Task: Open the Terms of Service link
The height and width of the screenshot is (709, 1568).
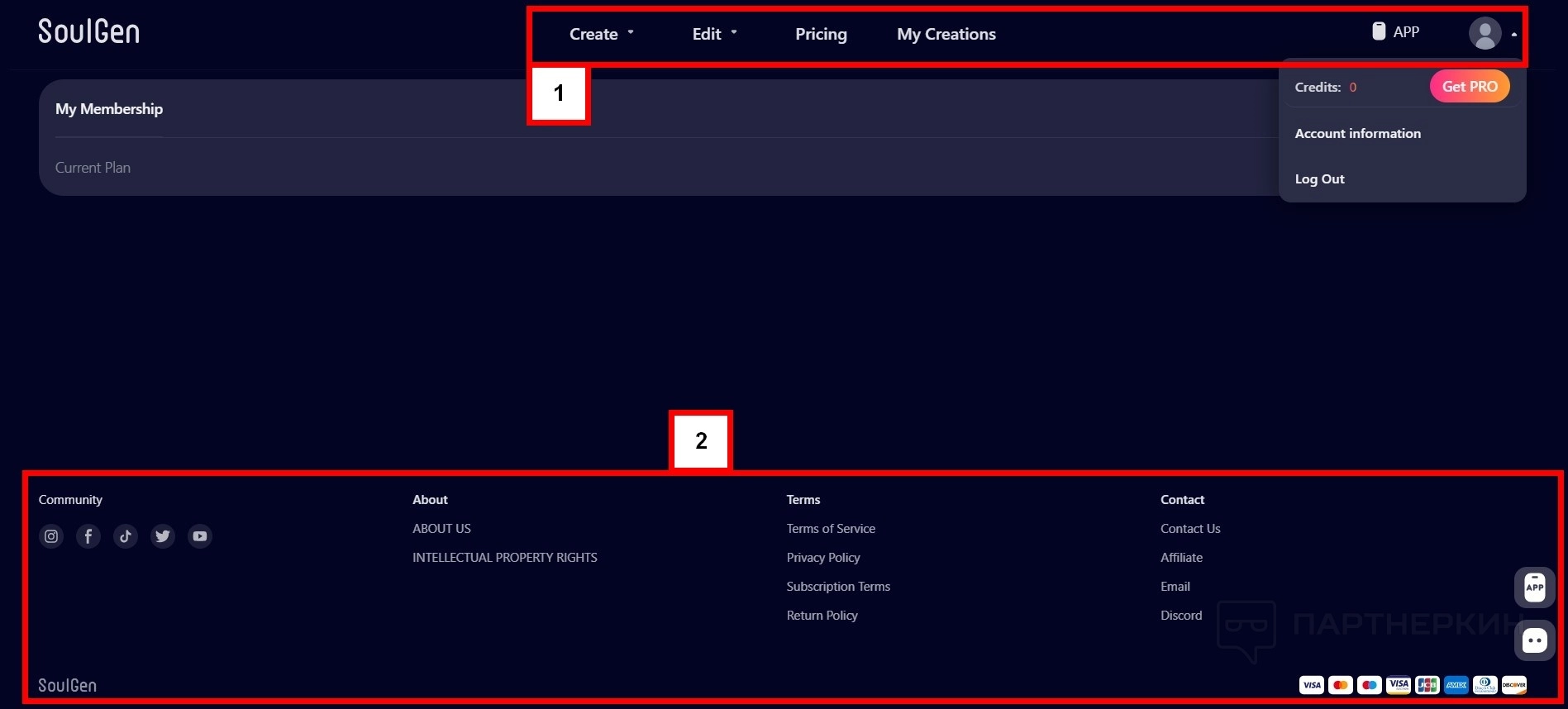Action: 831,529
